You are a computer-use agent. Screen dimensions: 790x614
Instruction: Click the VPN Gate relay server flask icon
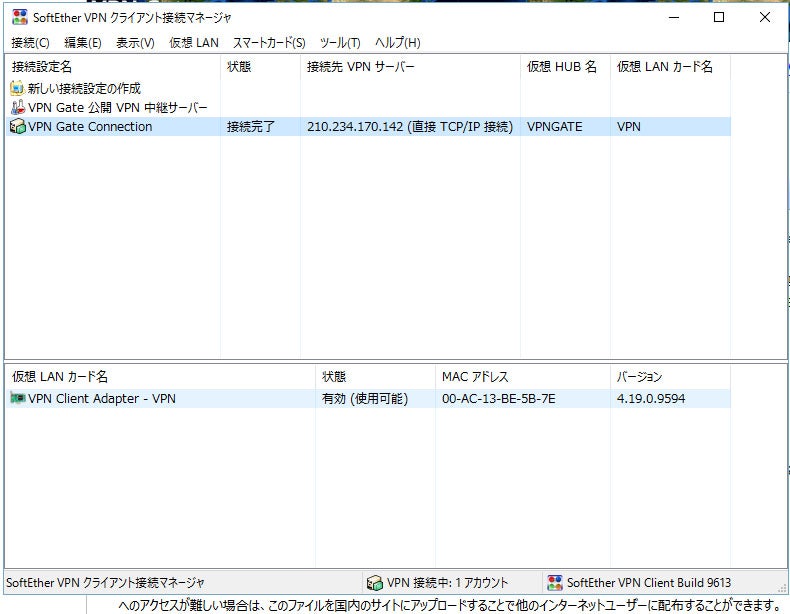click(18, 107)
